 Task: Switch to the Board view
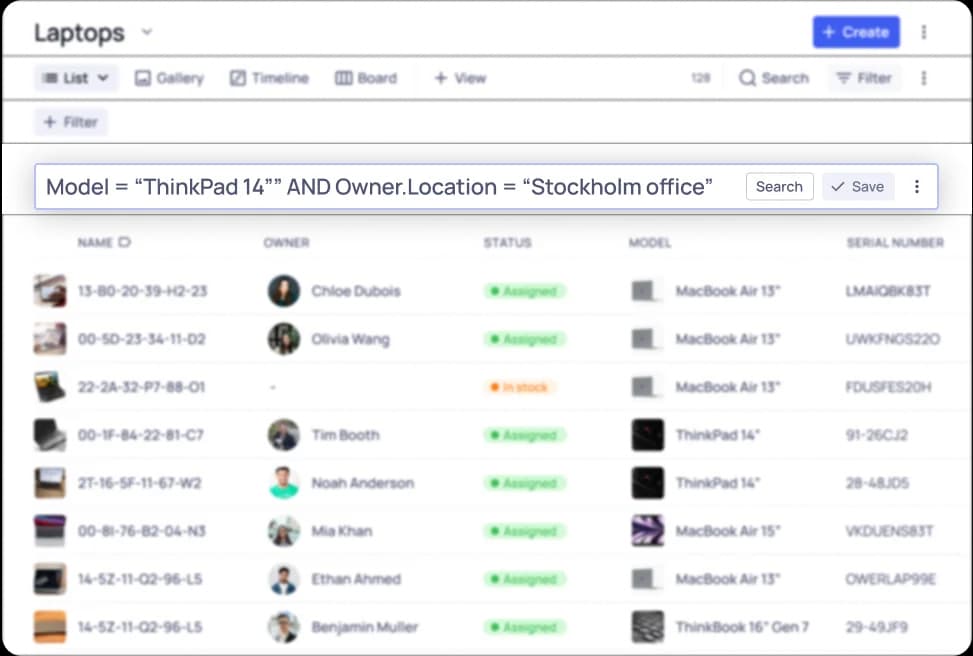366,78
